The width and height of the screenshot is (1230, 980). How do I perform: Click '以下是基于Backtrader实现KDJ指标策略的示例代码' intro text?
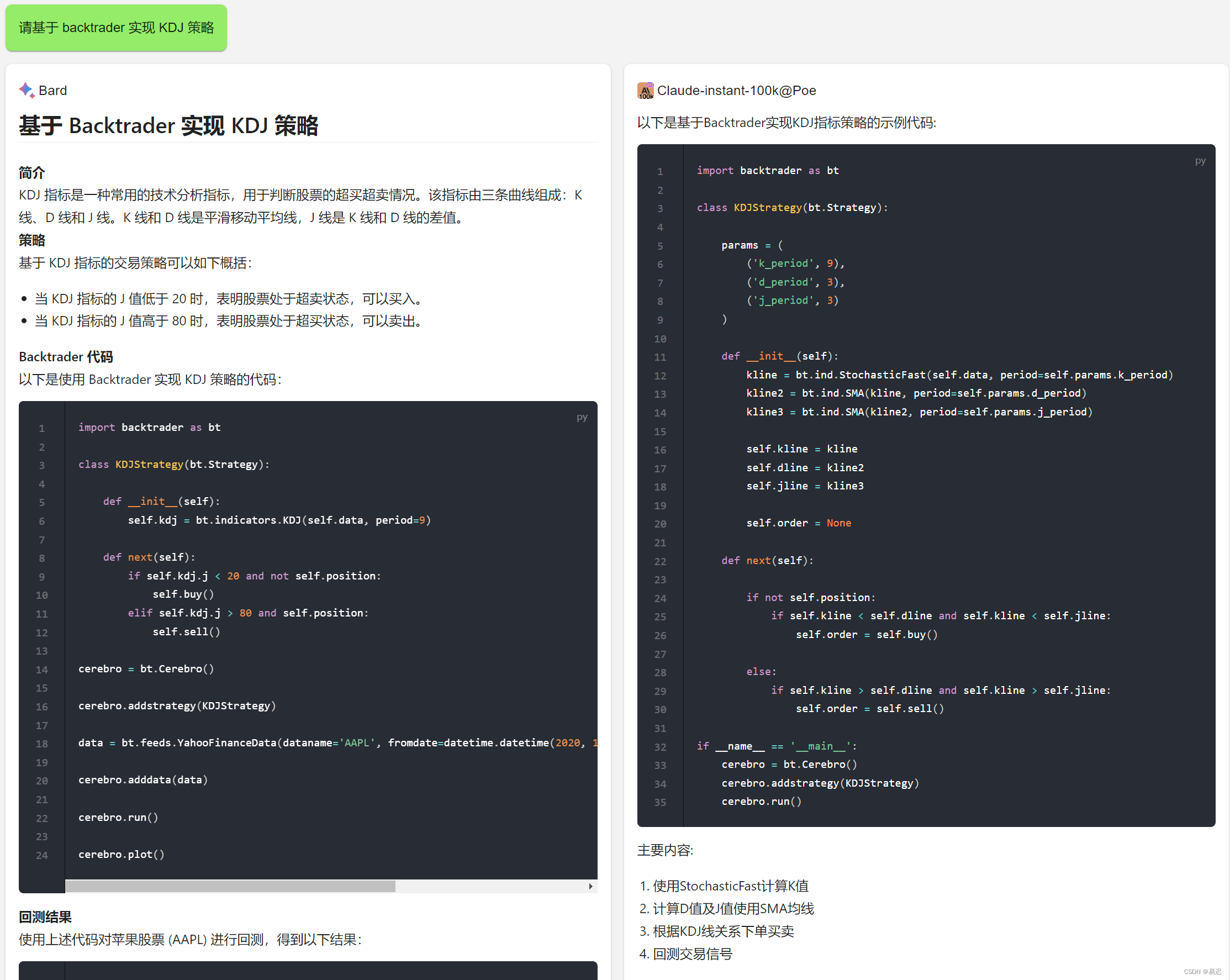tap(786, 123)
